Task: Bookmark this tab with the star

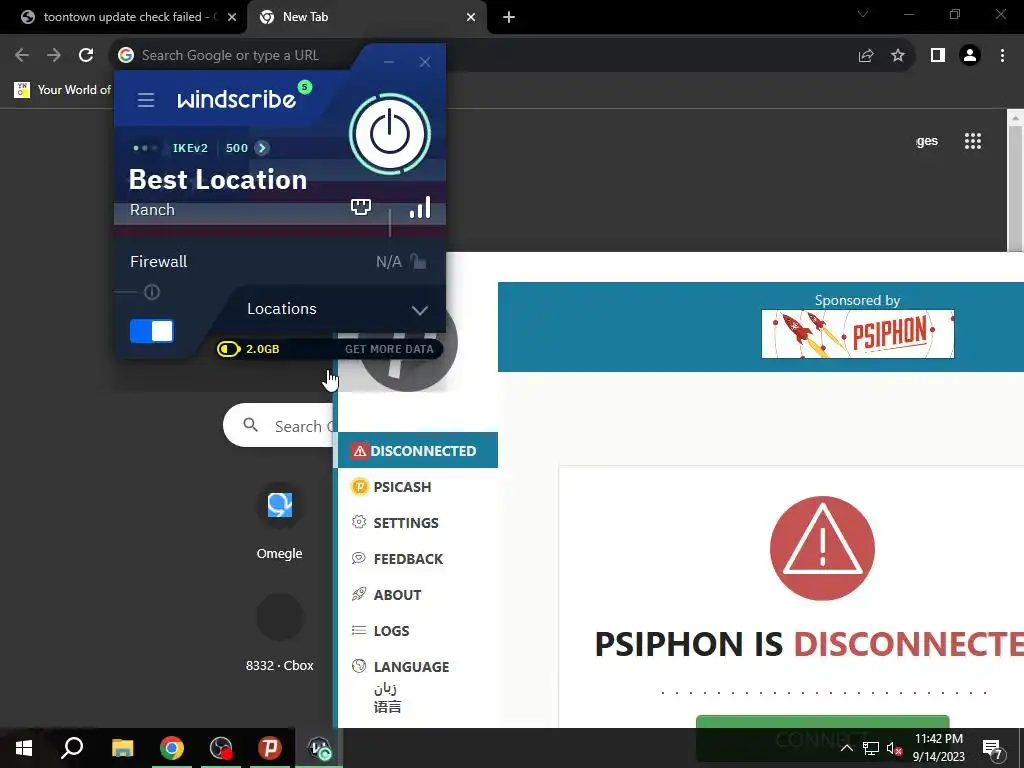Action: 898,56
